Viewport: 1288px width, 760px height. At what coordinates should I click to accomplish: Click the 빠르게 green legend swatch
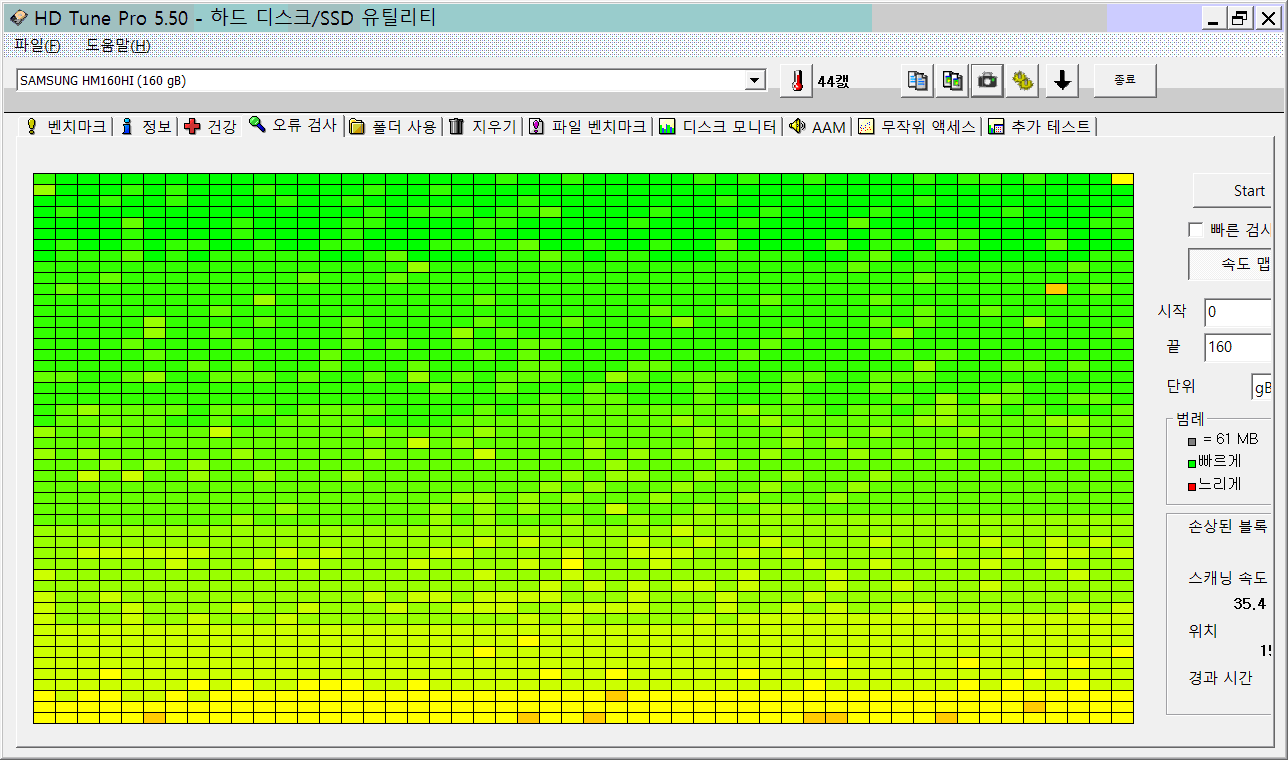[x=1192, y=463]
